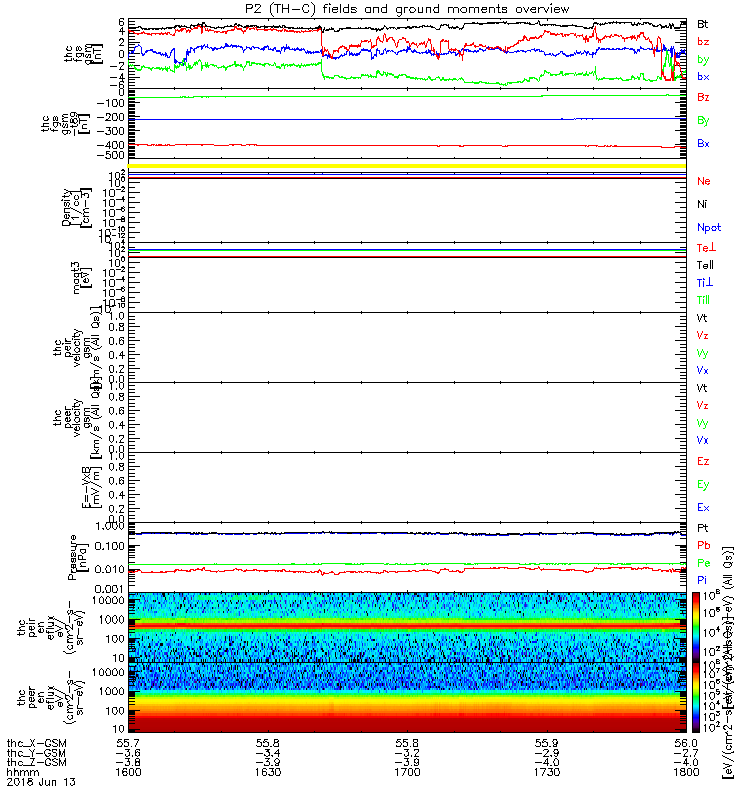750x800 pixels.
Task: Select the black 'Bt' legend label
Action: pyautogui.click(x=703, y=24)
